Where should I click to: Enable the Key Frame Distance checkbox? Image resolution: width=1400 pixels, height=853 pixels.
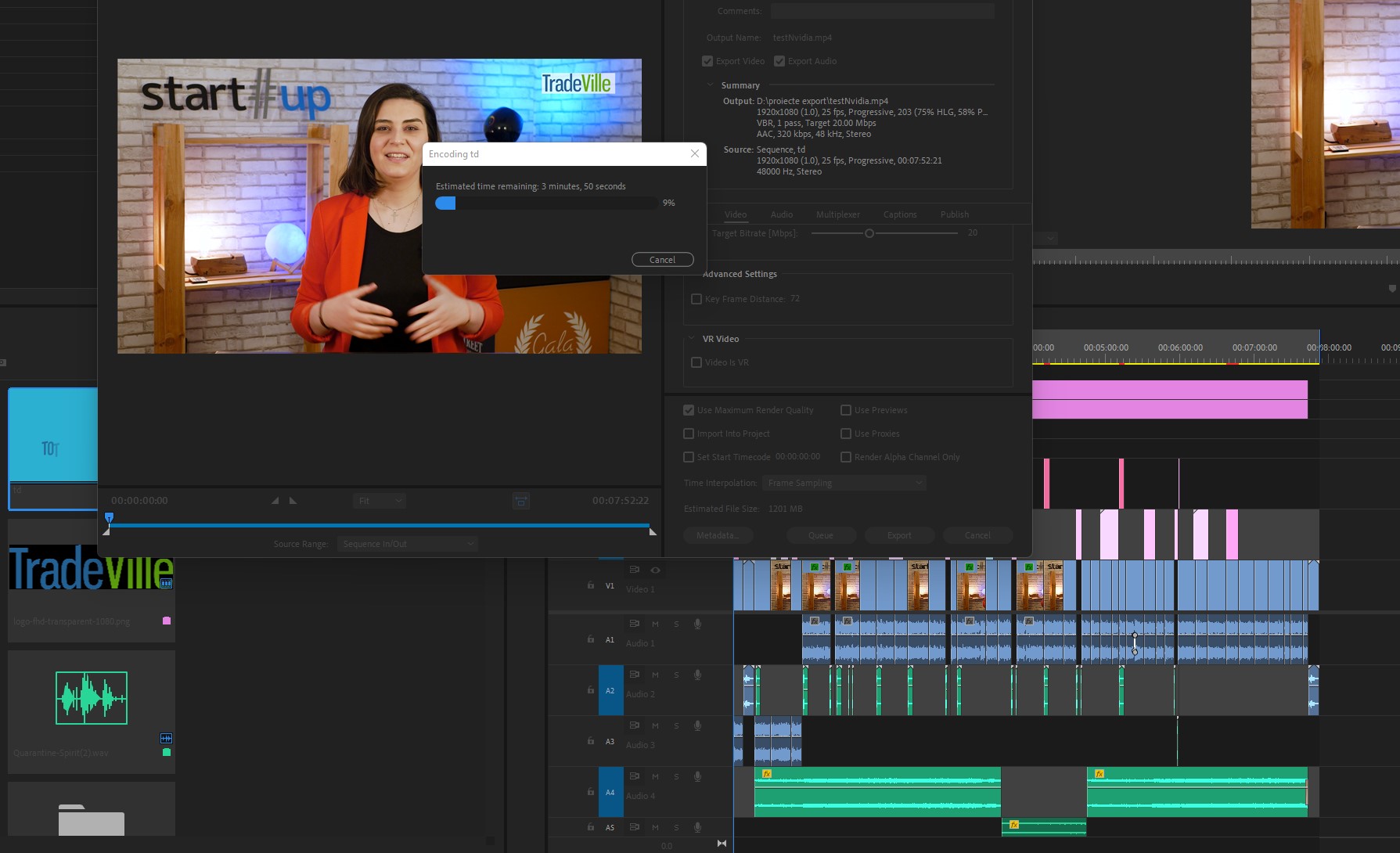click(x=696, y=299)
